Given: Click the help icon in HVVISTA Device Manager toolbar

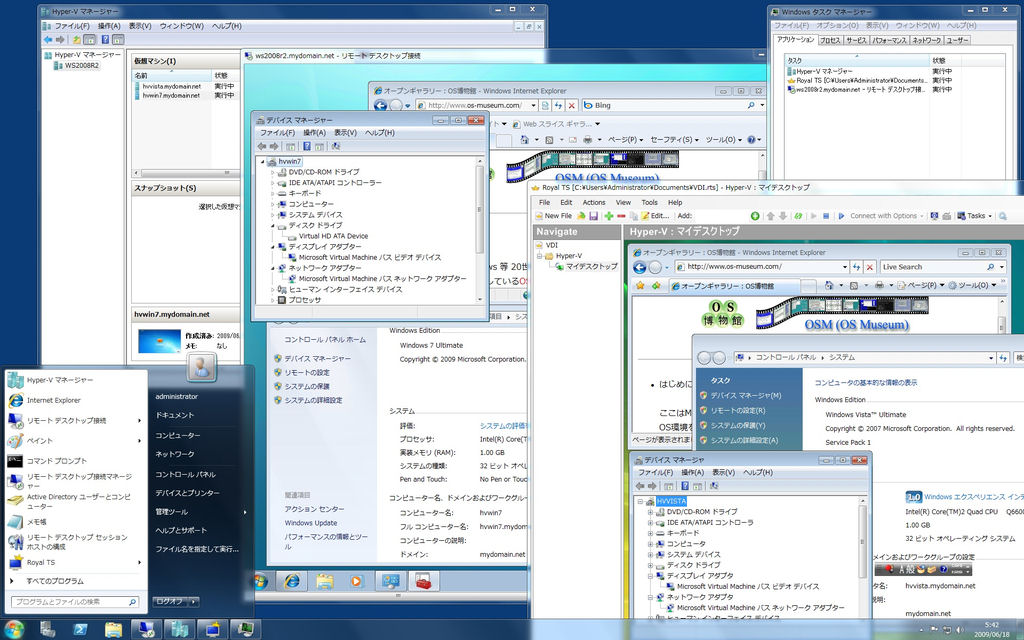Looking at the screenshot, I should (684, 486).
